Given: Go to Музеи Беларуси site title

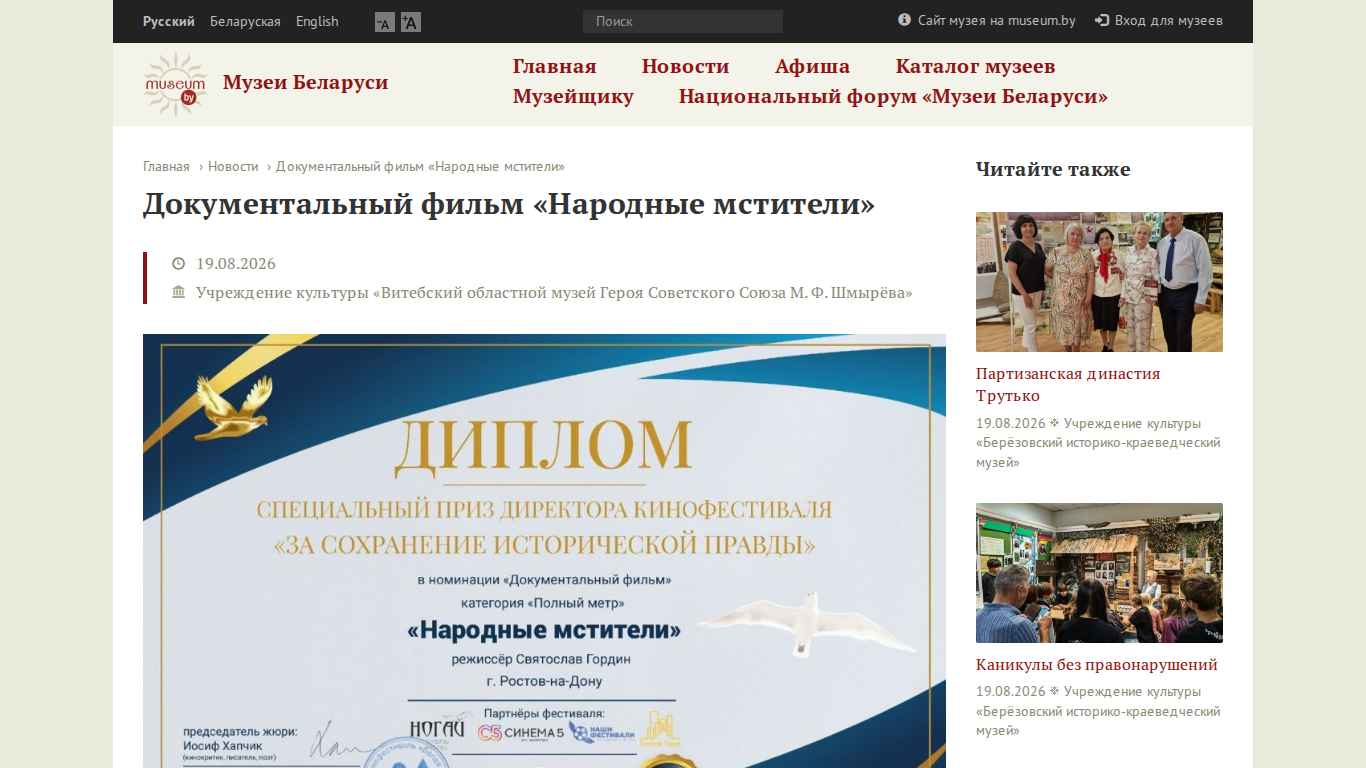Looking at the screenshot, I should (305, 82).
